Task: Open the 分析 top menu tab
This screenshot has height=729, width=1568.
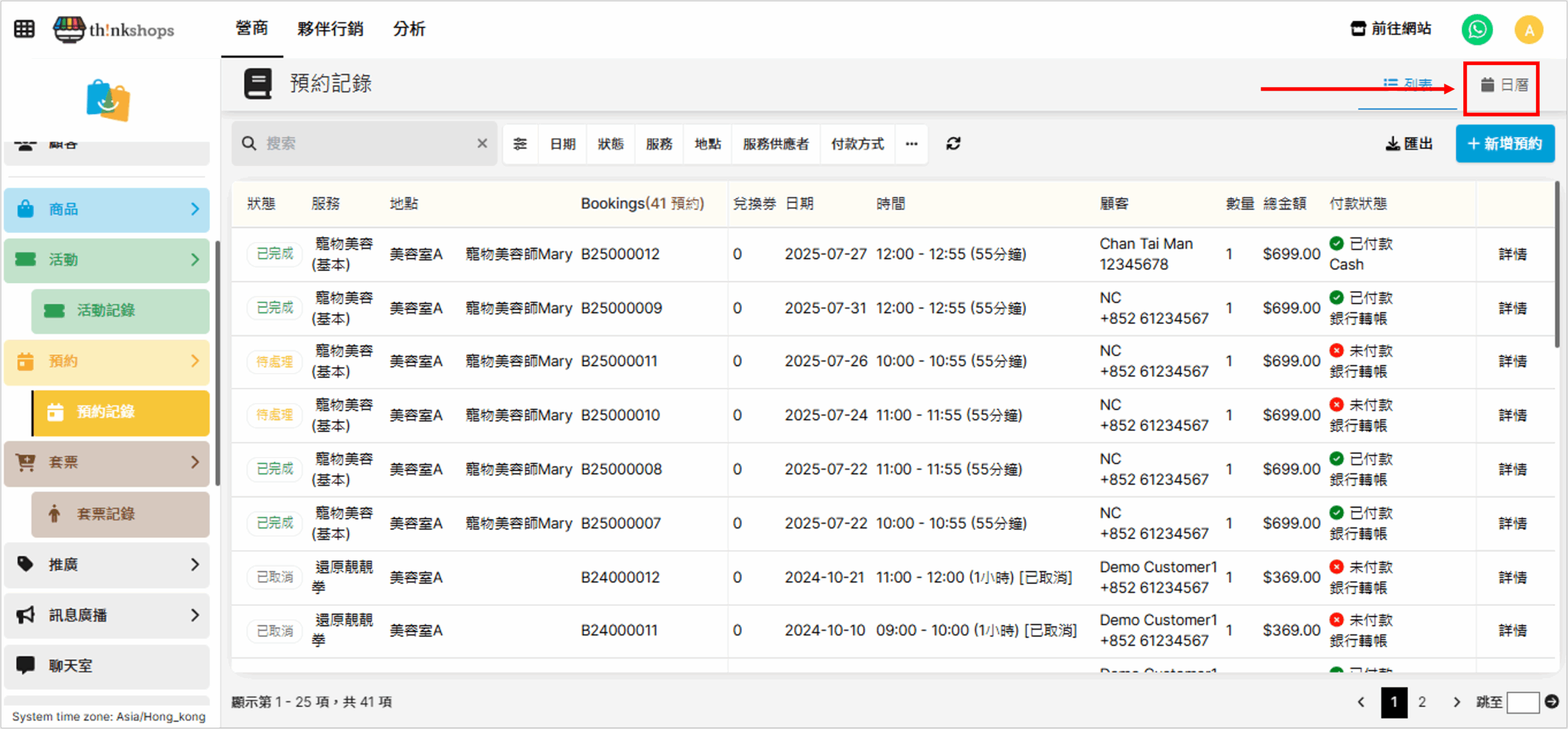Action: coord(409,29)
